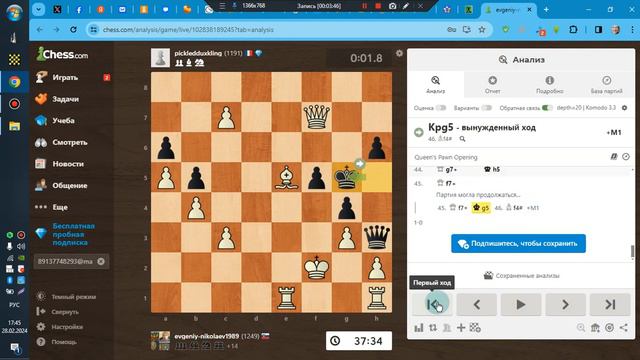Open board settings gear above the board
Screen dimensions: 640x360
tap(399, 53)
